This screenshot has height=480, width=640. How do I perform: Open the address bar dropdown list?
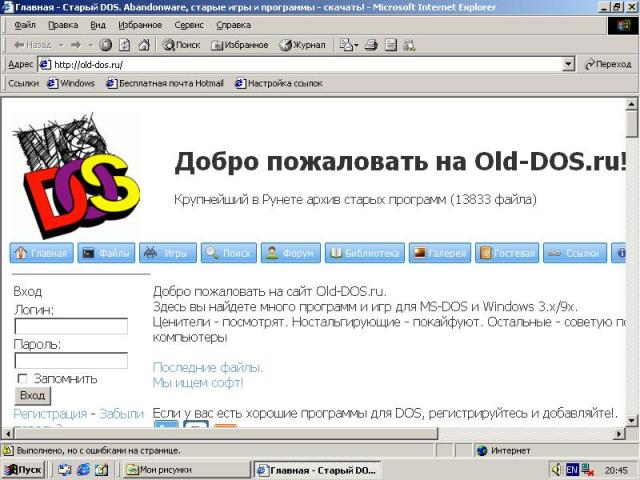(568, 64)
